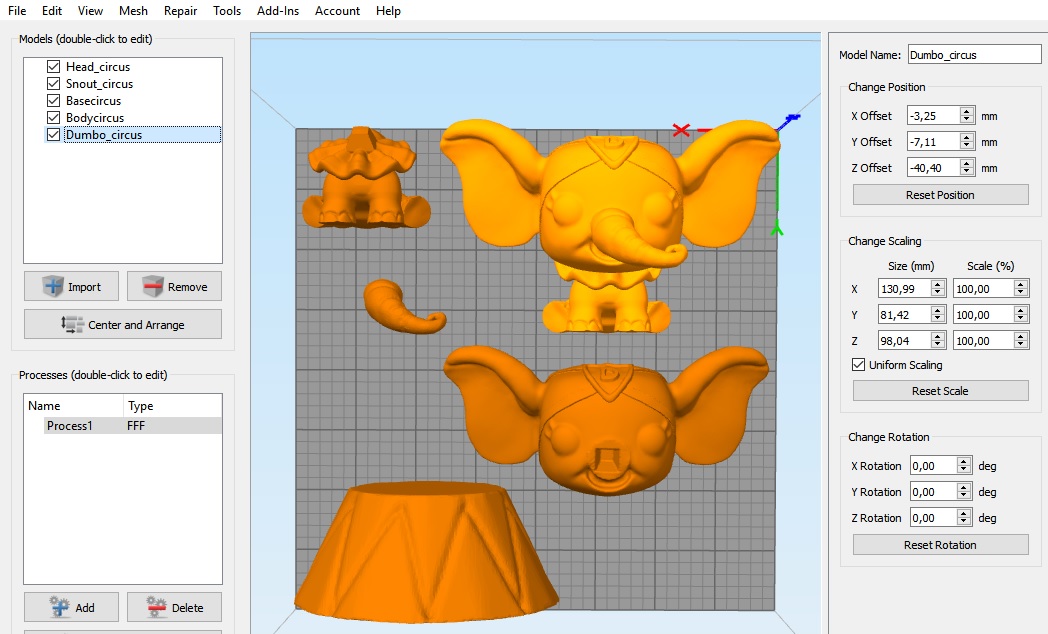This screenshot has height=634, width=1048.
Task: Open the Account menu
Action: click(338, 11)
